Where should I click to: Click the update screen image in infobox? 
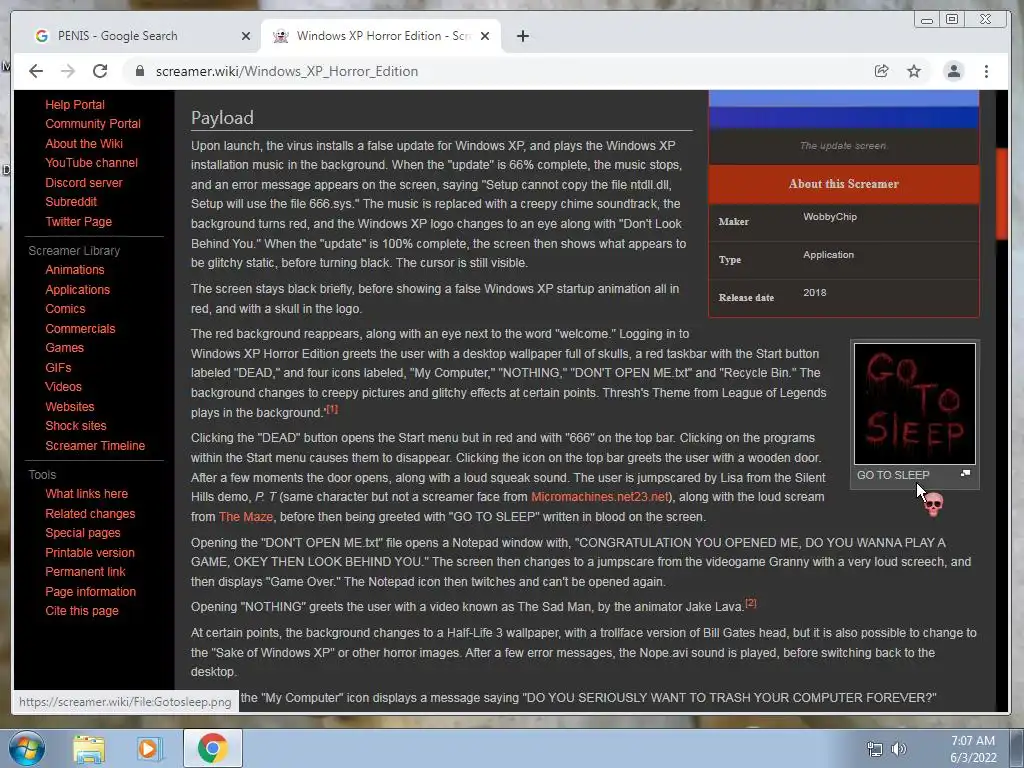coord(843,110)
